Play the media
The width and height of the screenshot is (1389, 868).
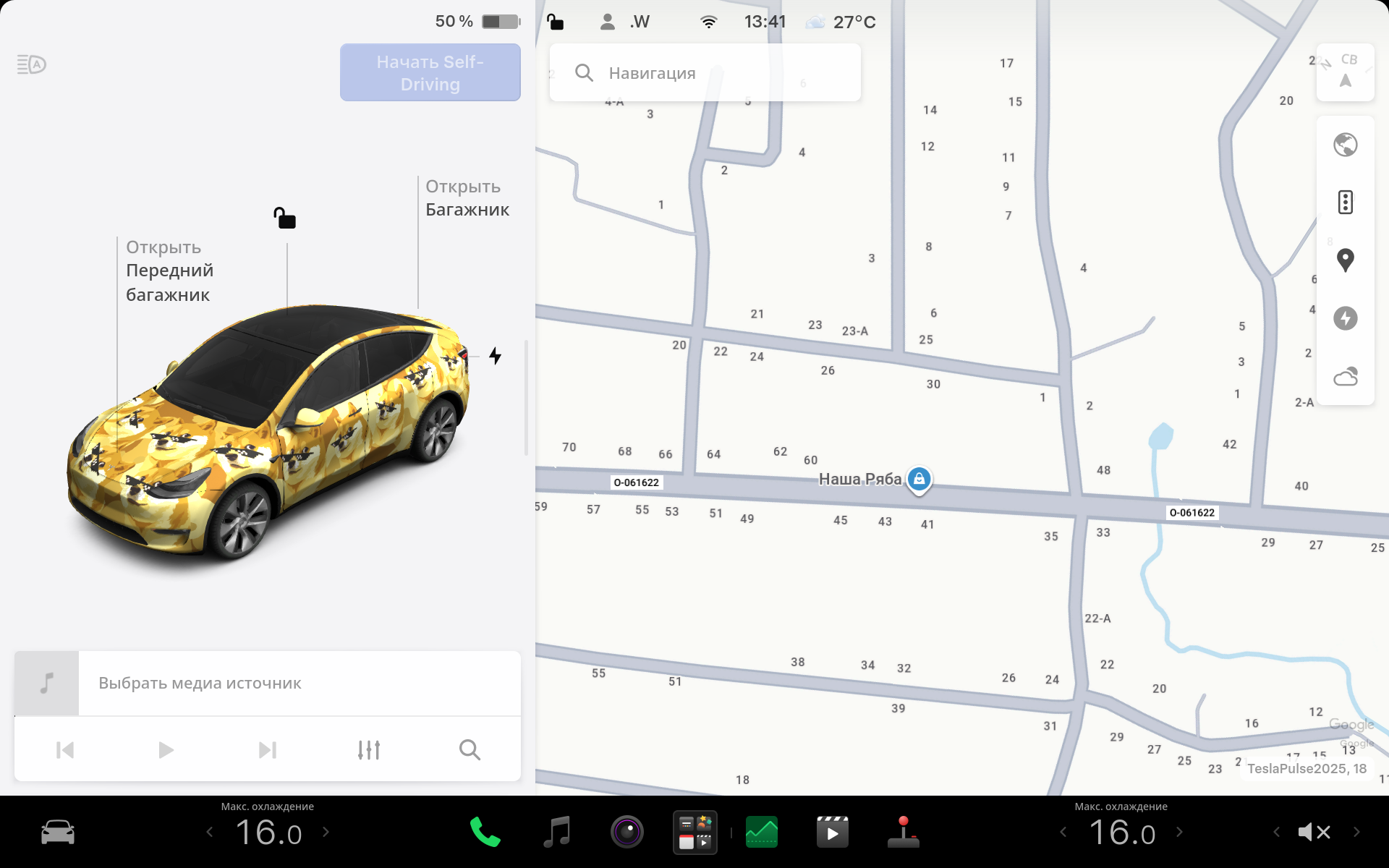click(x=166, y=750)
